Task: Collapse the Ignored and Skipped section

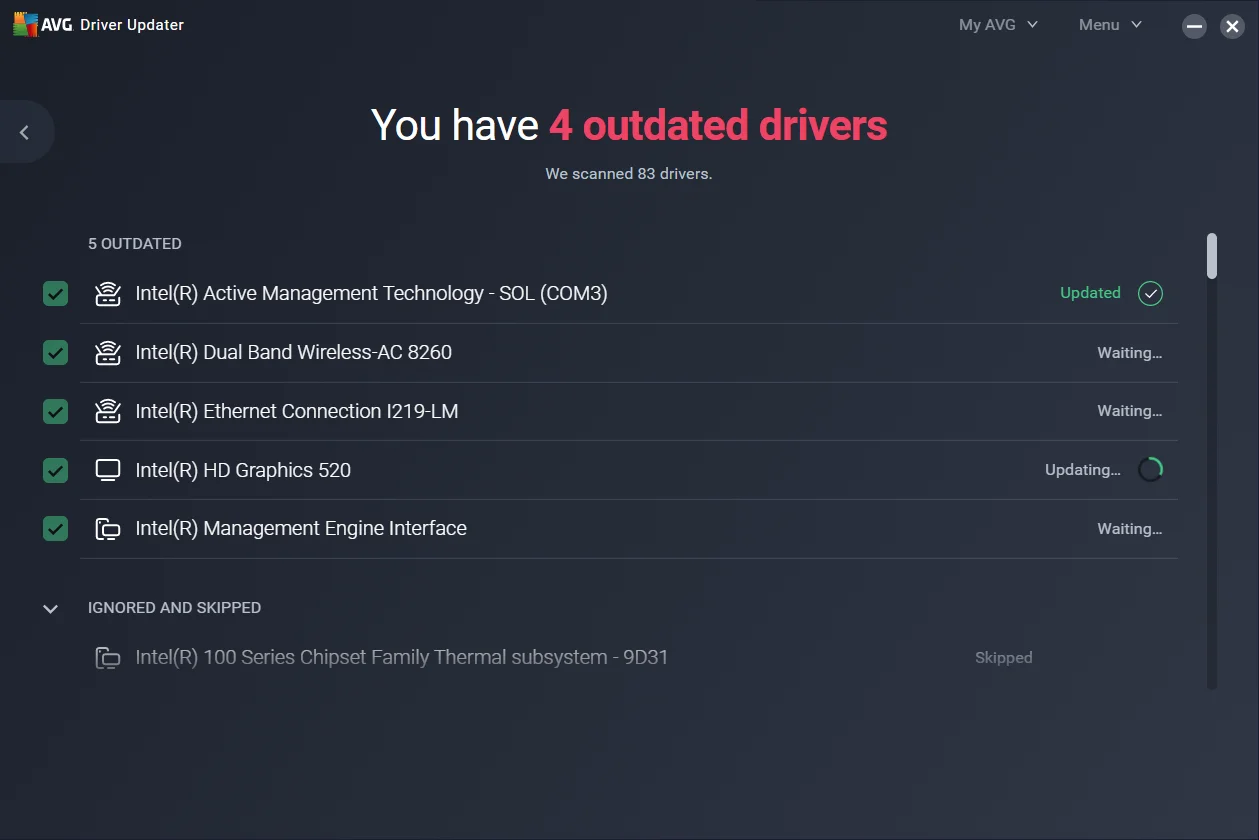Action: [x=50, y=608]
